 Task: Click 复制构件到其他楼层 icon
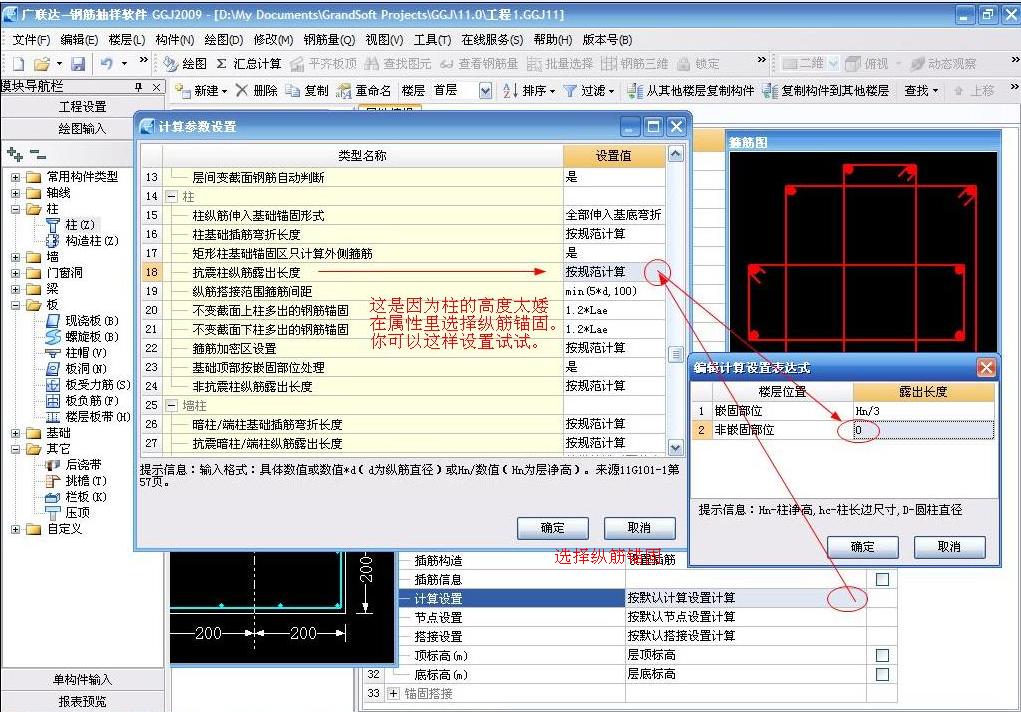[826, 91]
